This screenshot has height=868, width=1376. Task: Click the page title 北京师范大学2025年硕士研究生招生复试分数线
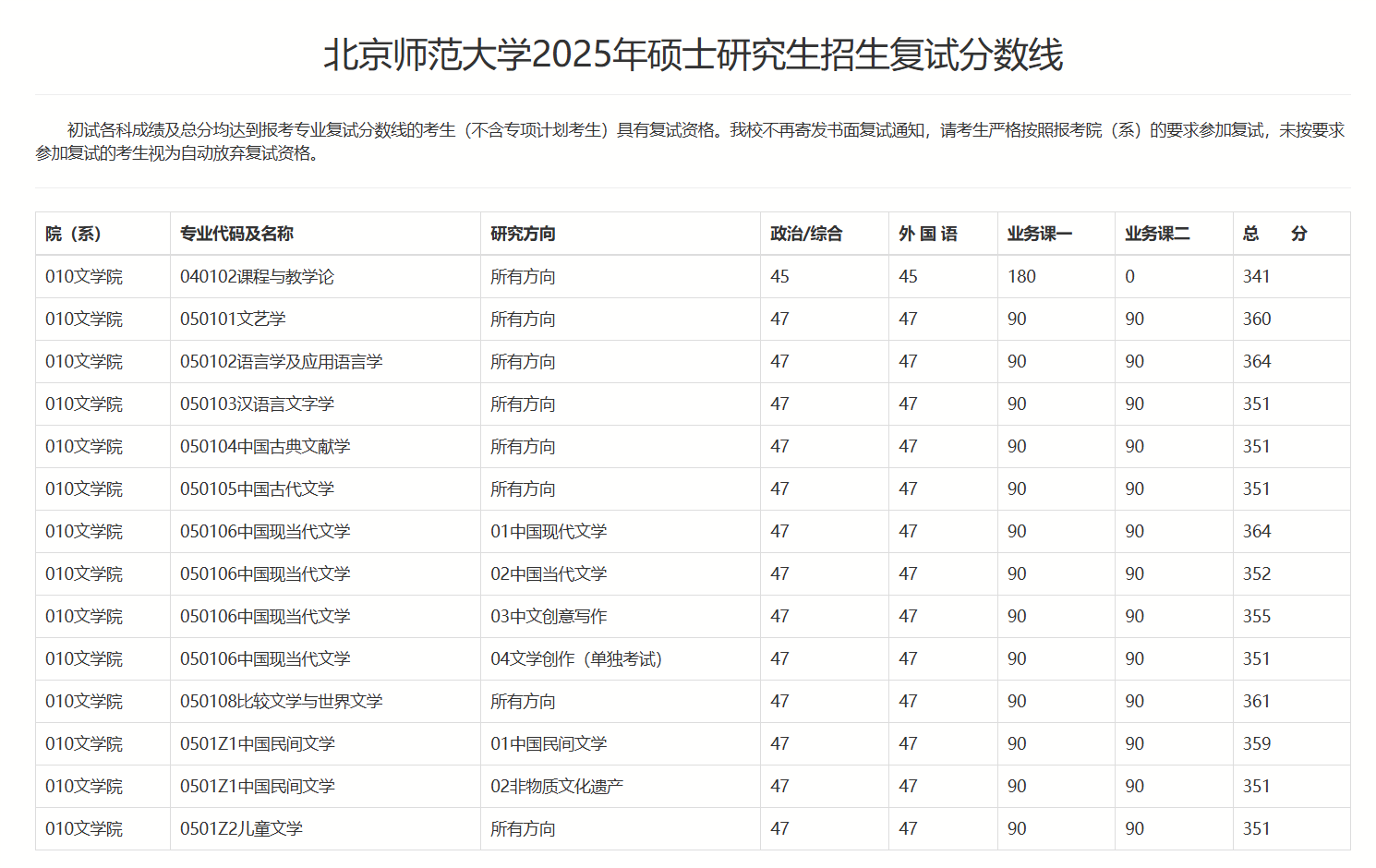(693, 54)
